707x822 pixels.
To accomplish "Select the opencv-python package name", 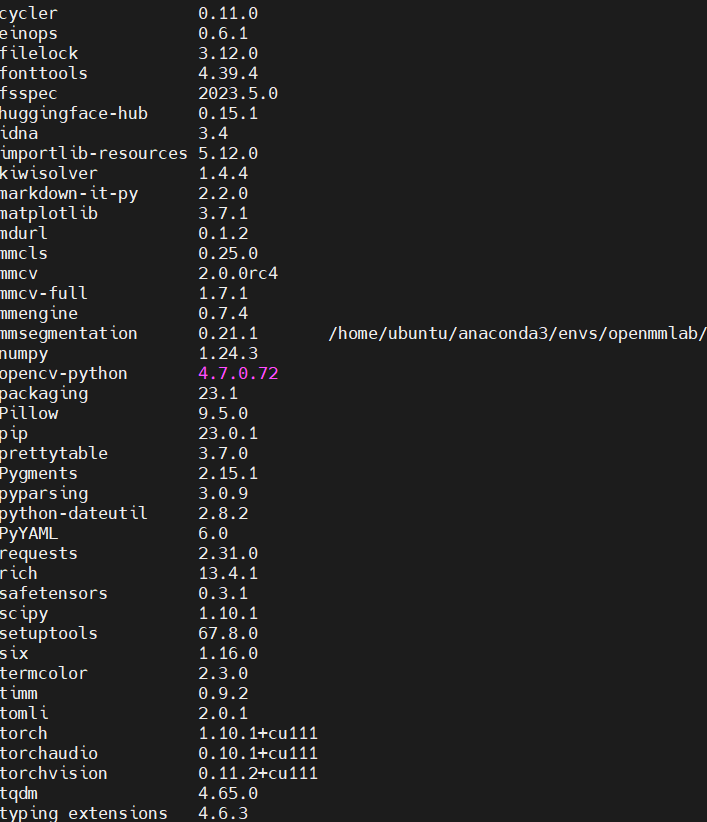I will [x=64, y=374].
